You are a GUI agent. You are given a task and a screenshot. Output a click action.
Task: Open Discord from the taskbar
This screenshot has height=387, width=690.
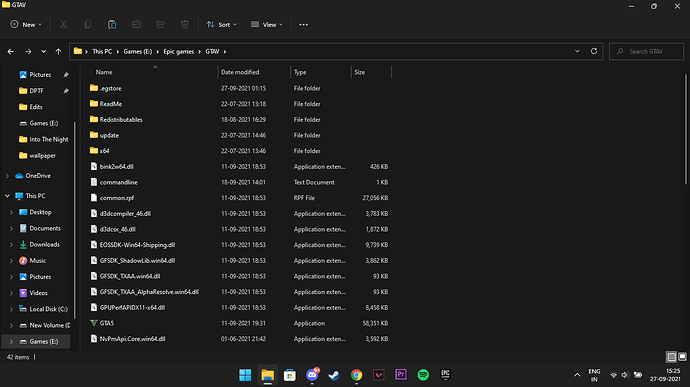pyautogui.click(x=312, y=375)
